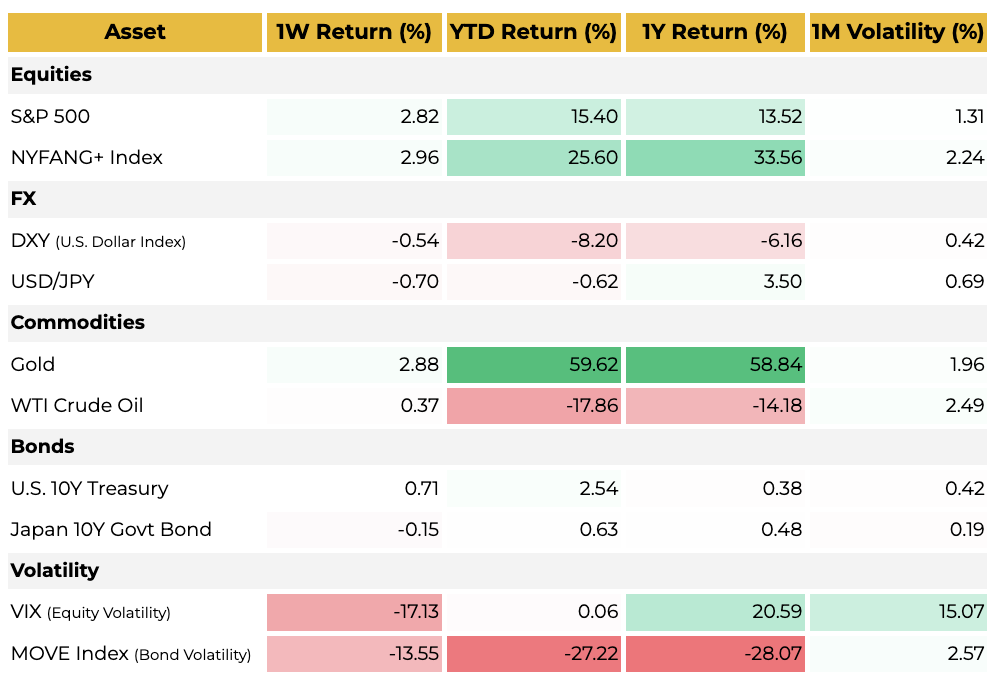
Task: Click Gold's green YTD return cell 59.62
Action: click(x=534, y=365)
